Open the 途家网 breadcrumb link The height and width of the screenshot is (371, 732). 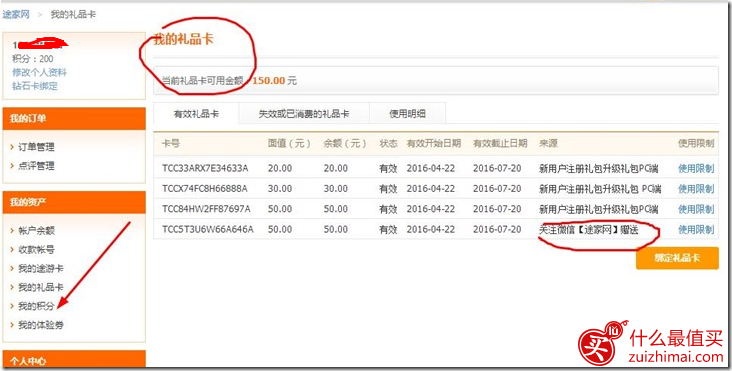coord(16,14)
